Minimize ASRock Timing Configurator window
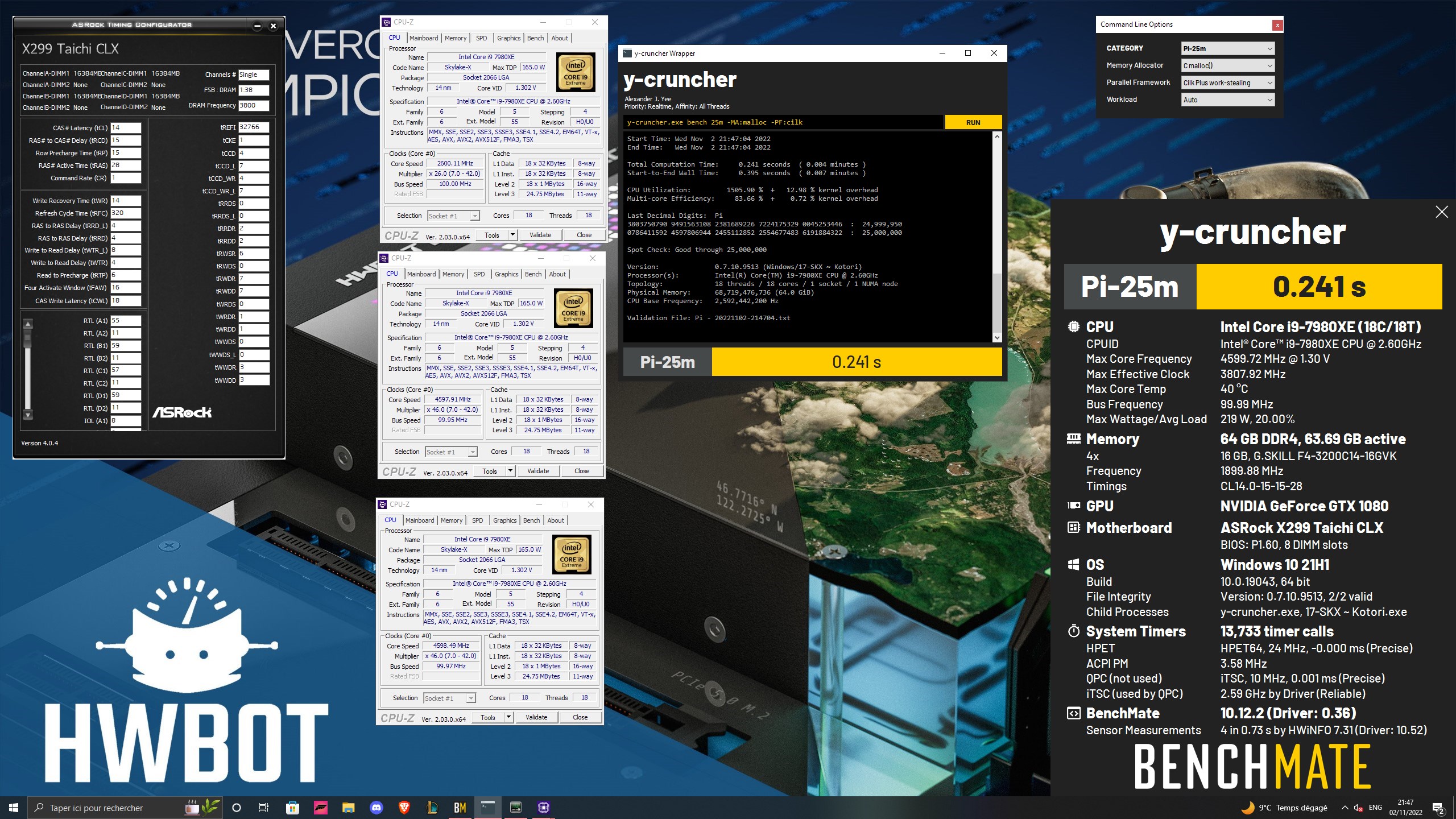 [x=257, y=26]
